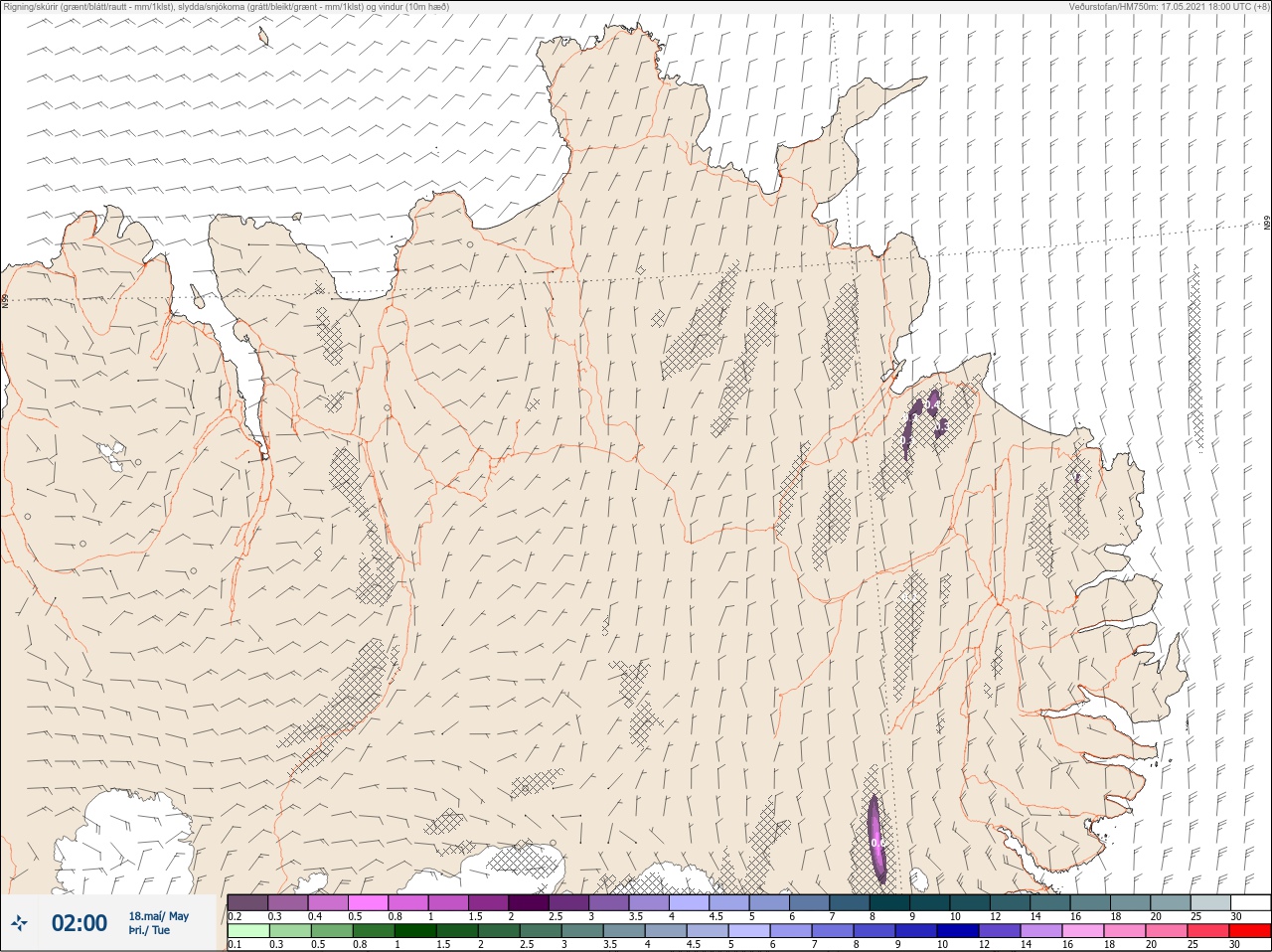Image resolution: width=1272 pixels, height=952 pixels.
Task: Click the '20' label under the top legend
Action: pos(1155,916)
